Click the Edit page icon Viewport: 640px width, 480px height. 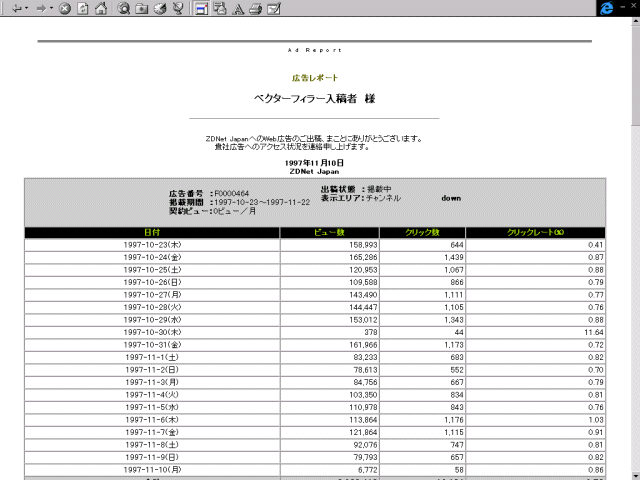click(274, 9)
